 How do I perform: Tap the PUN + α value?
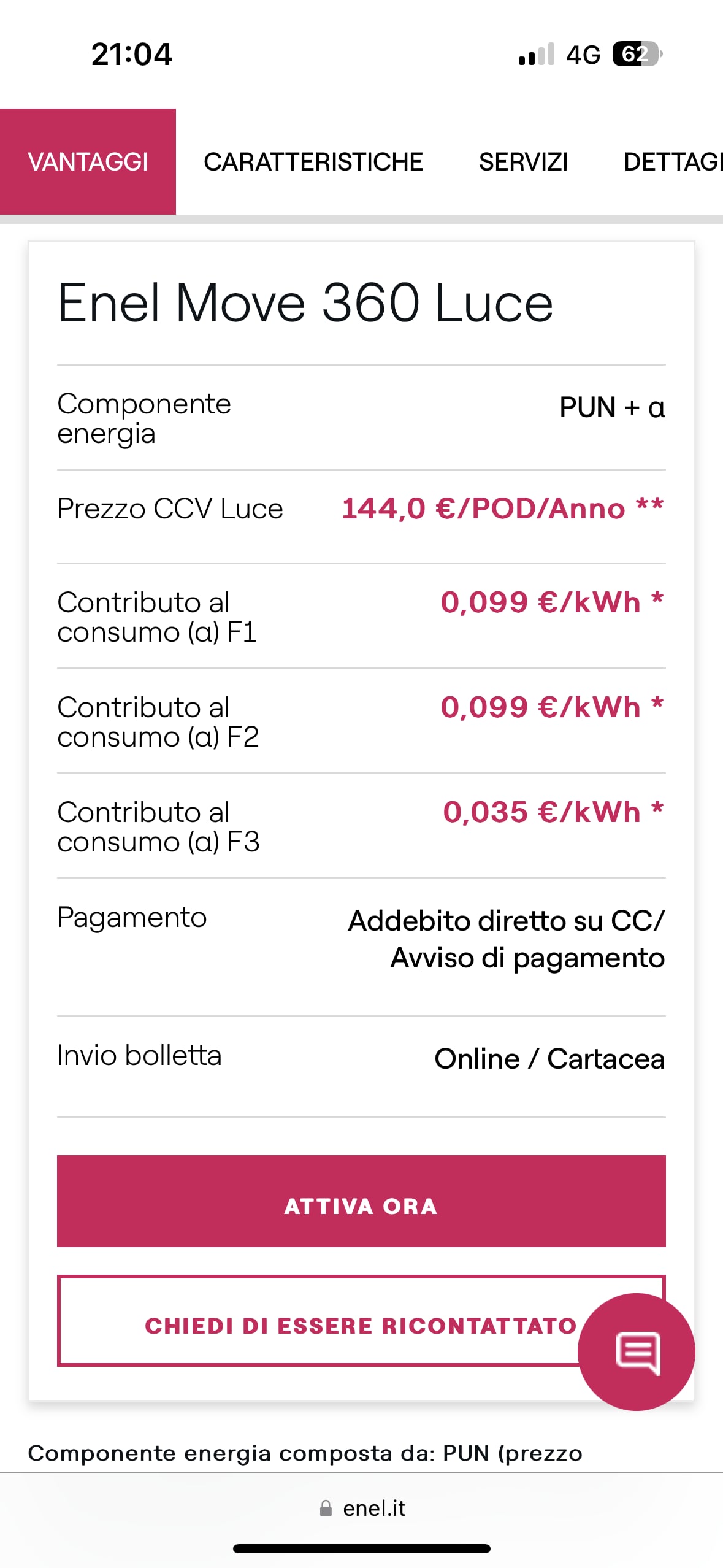[x=611, y=407]
